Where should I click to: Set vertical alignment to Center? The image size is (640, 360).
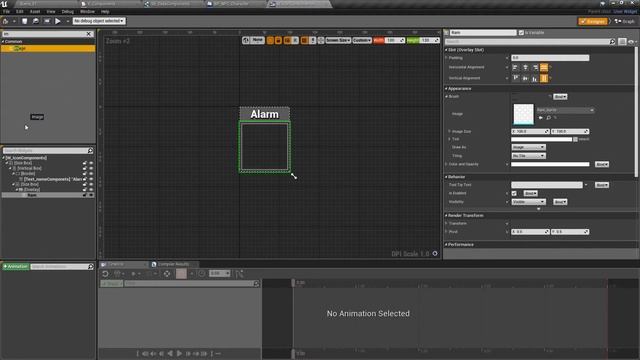(x=525, y=78)
